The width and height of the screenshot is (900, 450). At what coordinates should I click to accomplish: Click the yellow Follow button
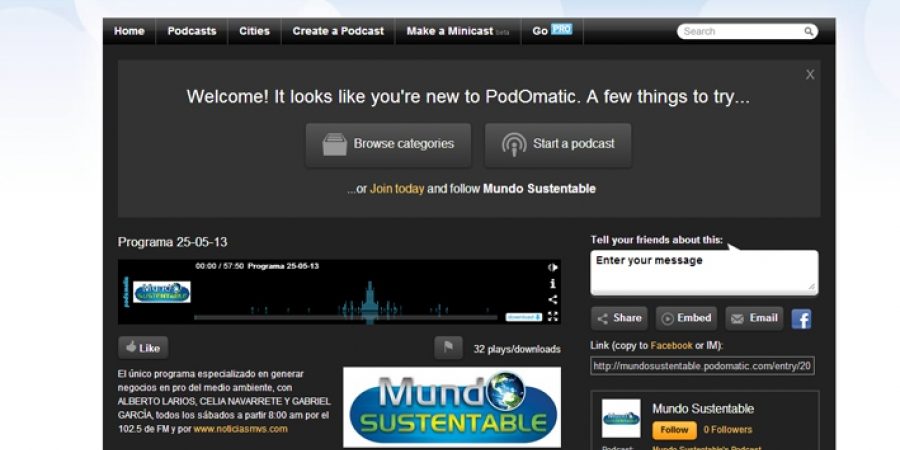674,430
